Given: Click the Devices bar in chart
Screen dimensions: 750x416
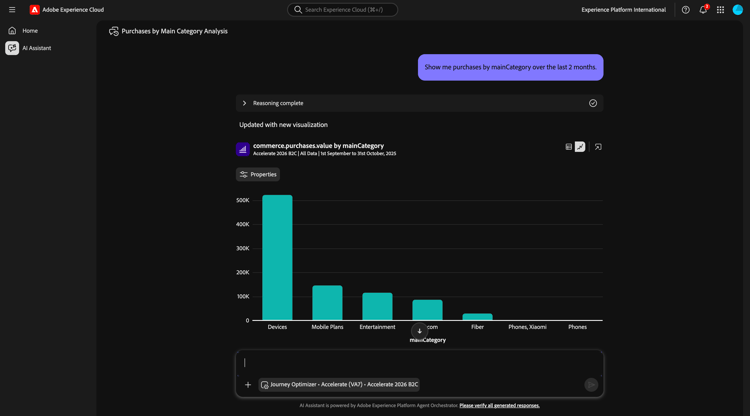Looking at the screenshot, I should pyautogui.click(x=277, y=257).
